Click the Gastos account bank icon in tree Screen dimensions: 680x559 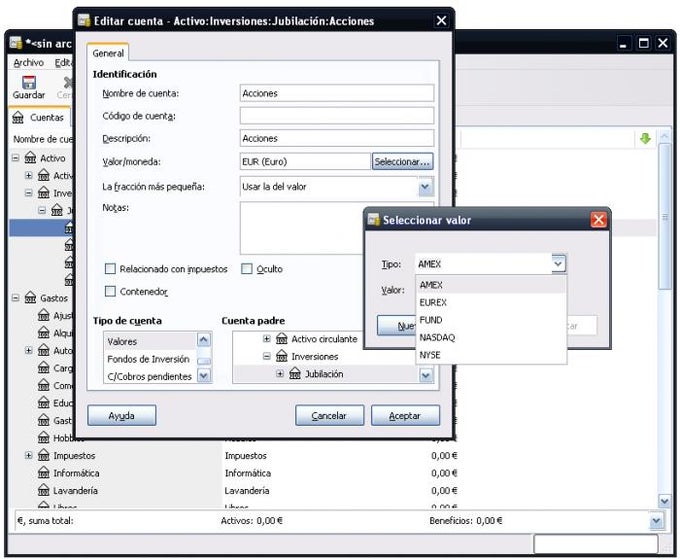tap(30, 298)
